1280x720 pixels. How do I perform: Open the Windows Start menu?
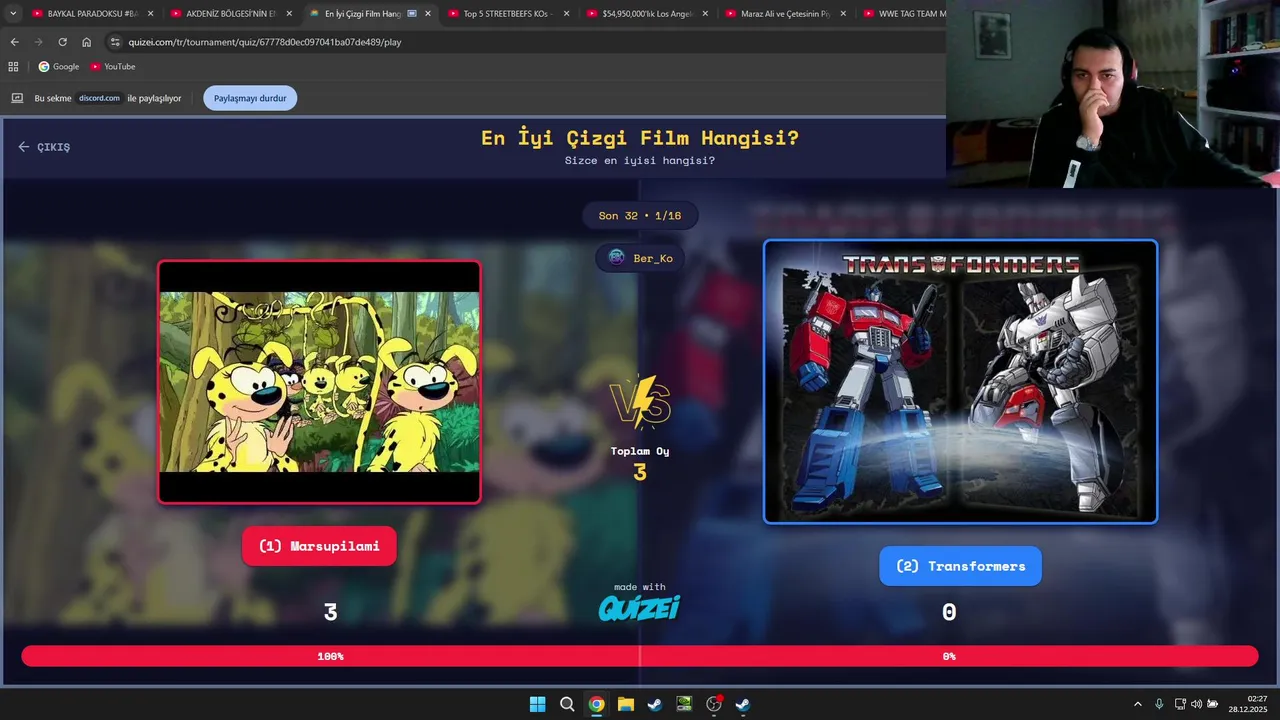(537, 704)
